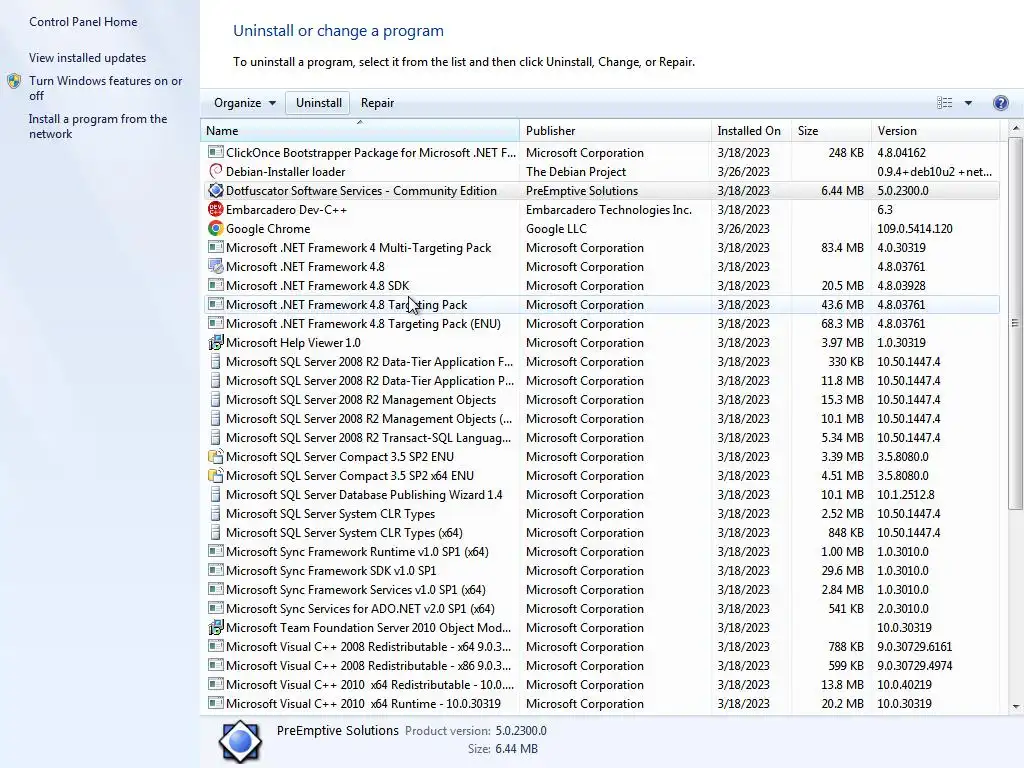Screen dimensions: 1024x768
Task: Click the .NET Framework 4.8 SDK icon
Action: [x=216, y=285]
